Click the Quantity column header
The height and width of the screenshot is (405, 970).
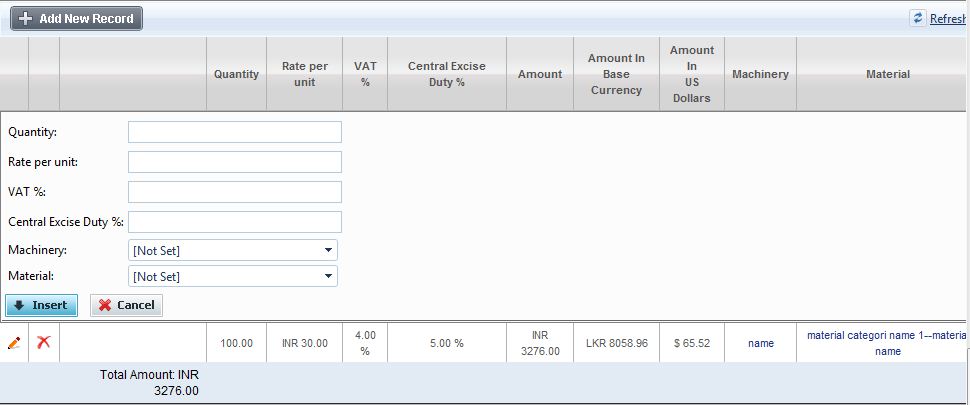236,74
